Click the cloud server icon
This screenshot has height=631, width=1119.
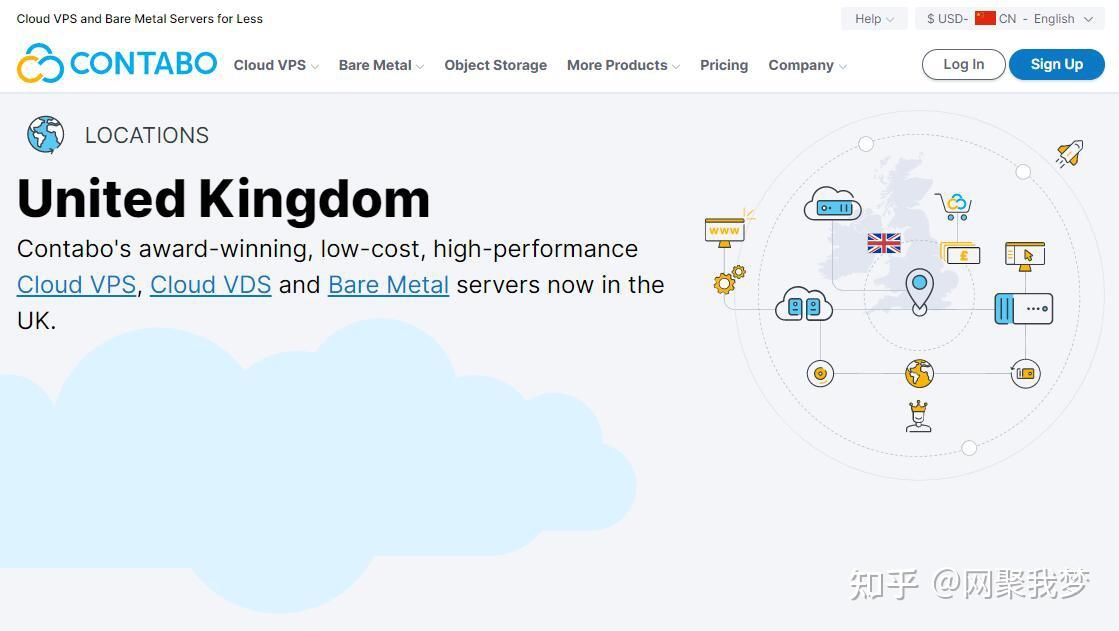click(x=832, y=203)
